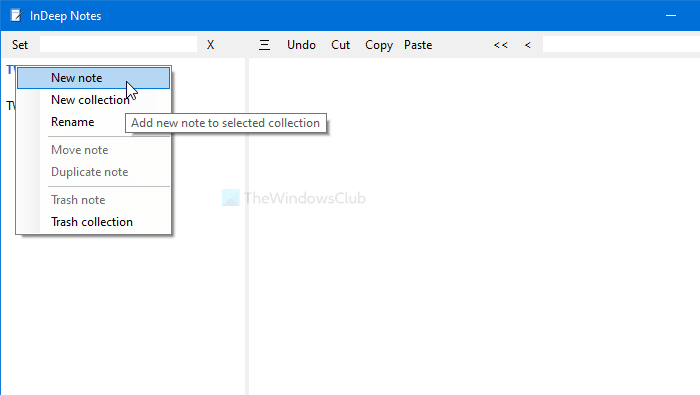Image resolution: width=700 pixels, height=395 pixels.
Task: Click the search field beside Set
Action: click(118, 44)
